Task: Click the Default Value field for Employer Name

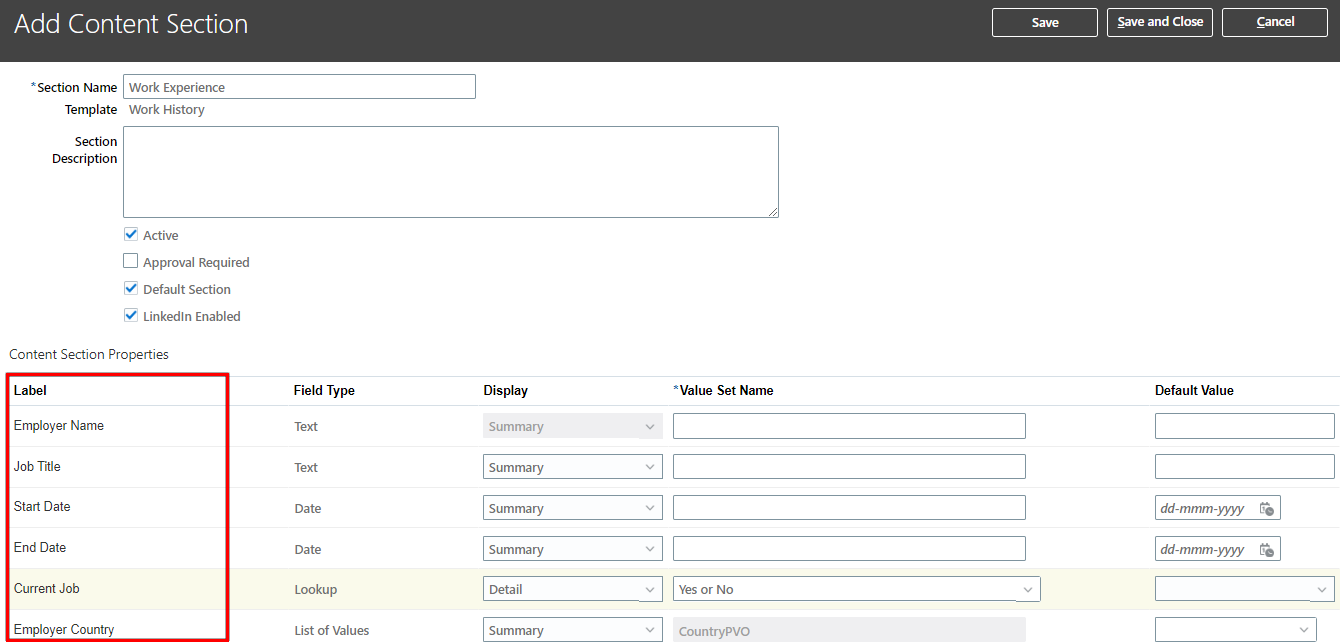Action: coord(1244,425)
